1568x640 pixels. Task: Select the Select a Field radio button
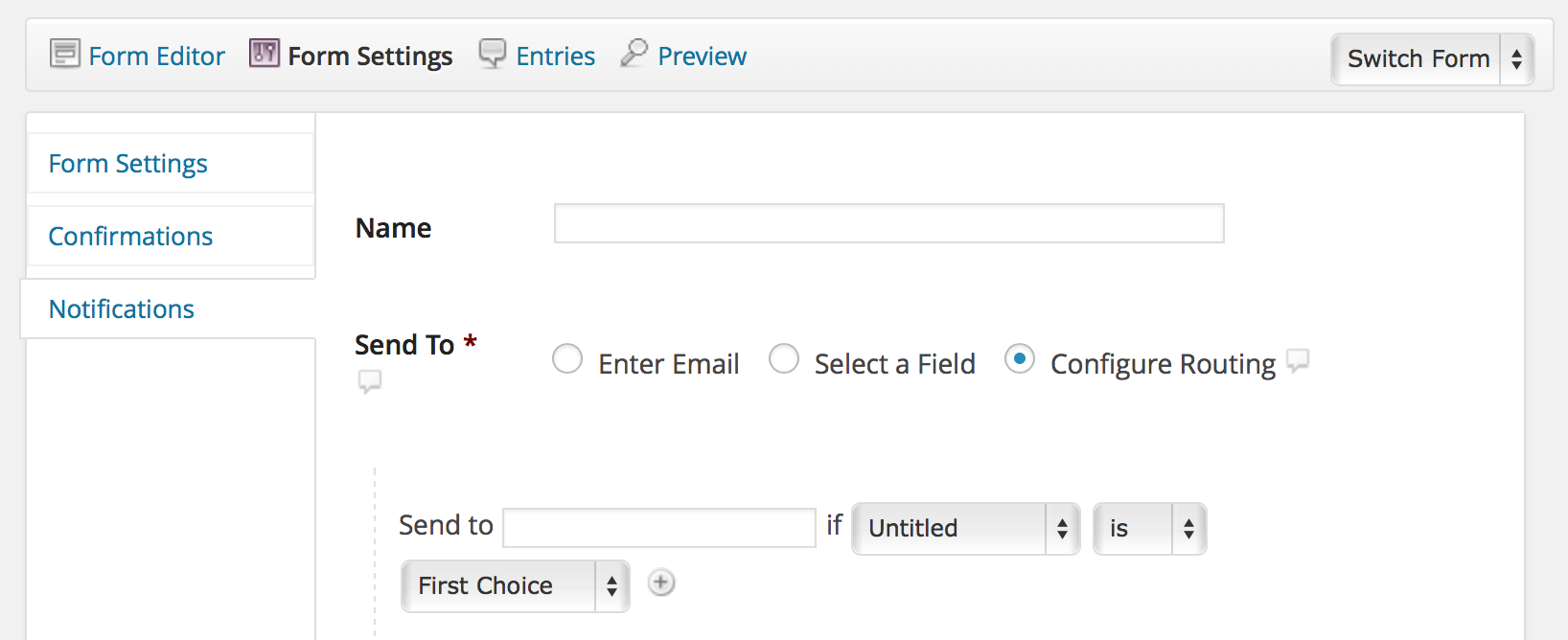coord(785,359)
